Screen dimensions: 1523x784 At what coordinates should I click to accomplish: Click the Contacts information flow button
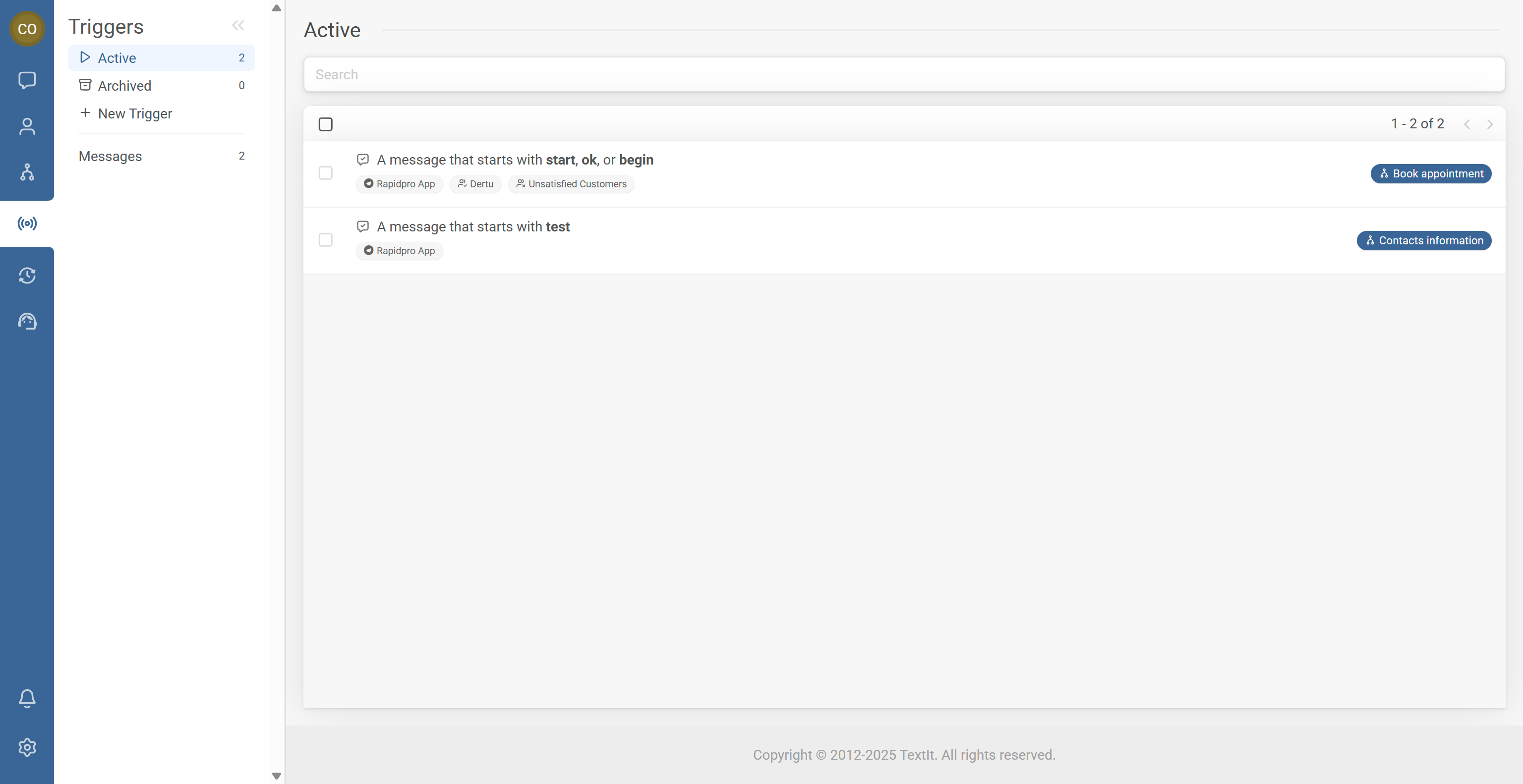coord(1424,240)
